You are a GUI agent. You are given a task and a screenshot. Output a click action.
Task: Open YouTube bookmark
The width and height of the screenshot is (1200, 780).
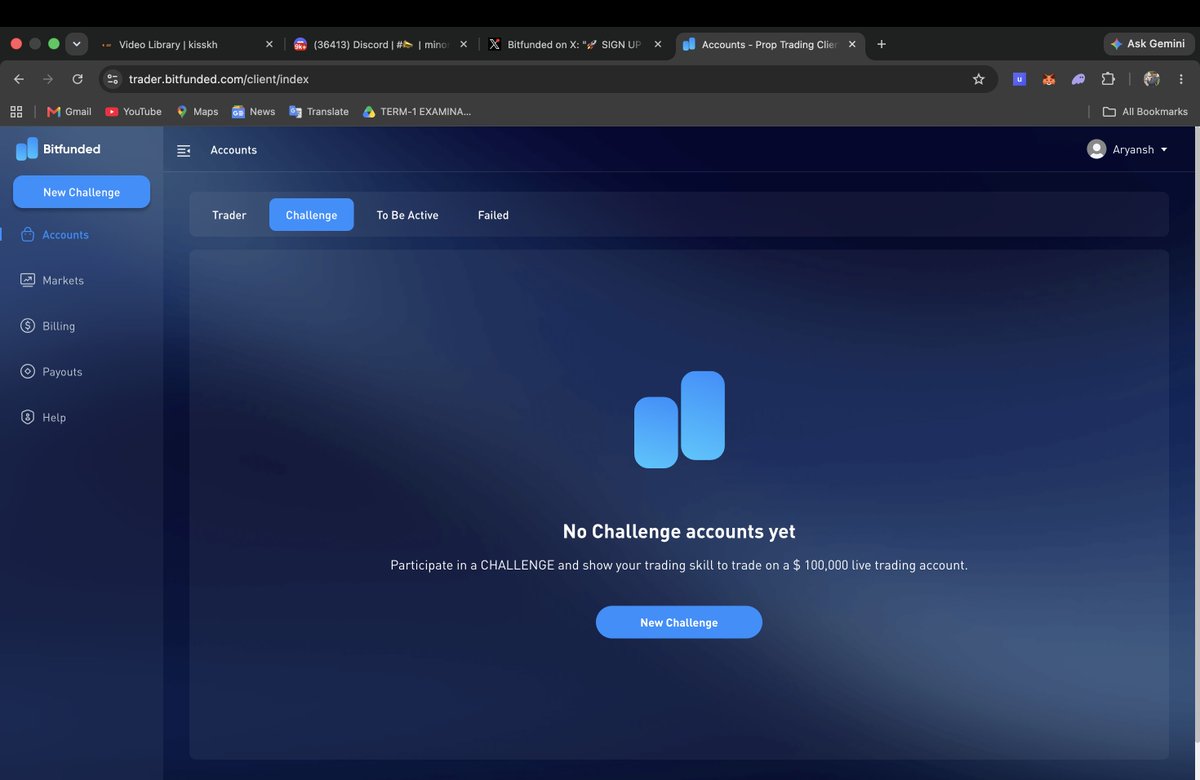[x=133, y=112]
